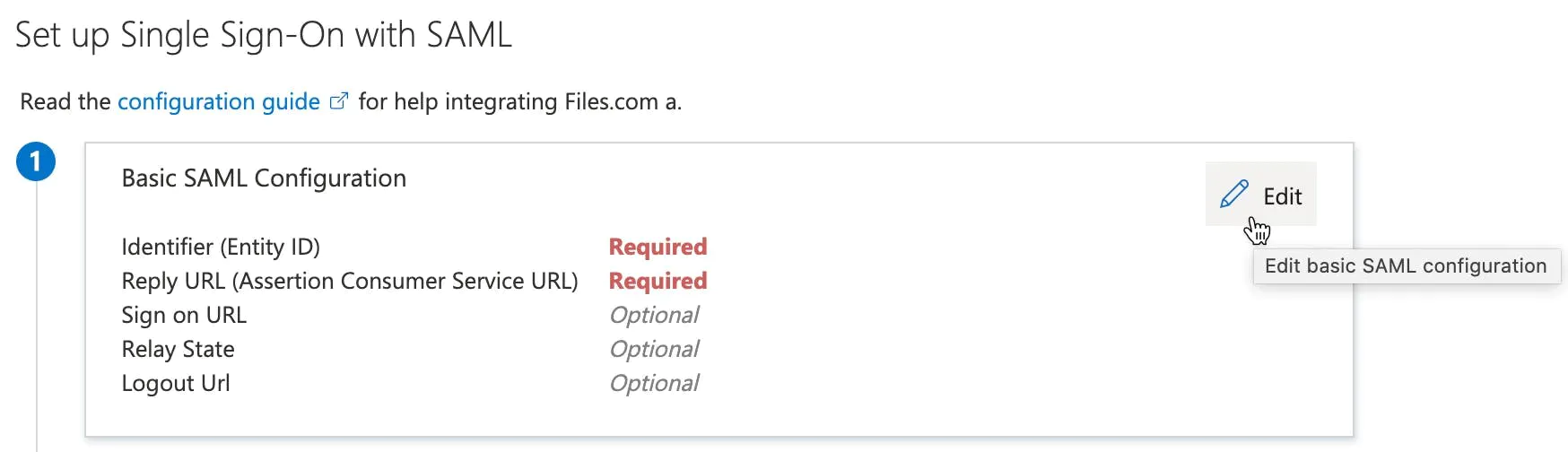Click the pencil Edit icon
The image size is (1568, 452).
pyautogui.click(x=1233, y=194)
